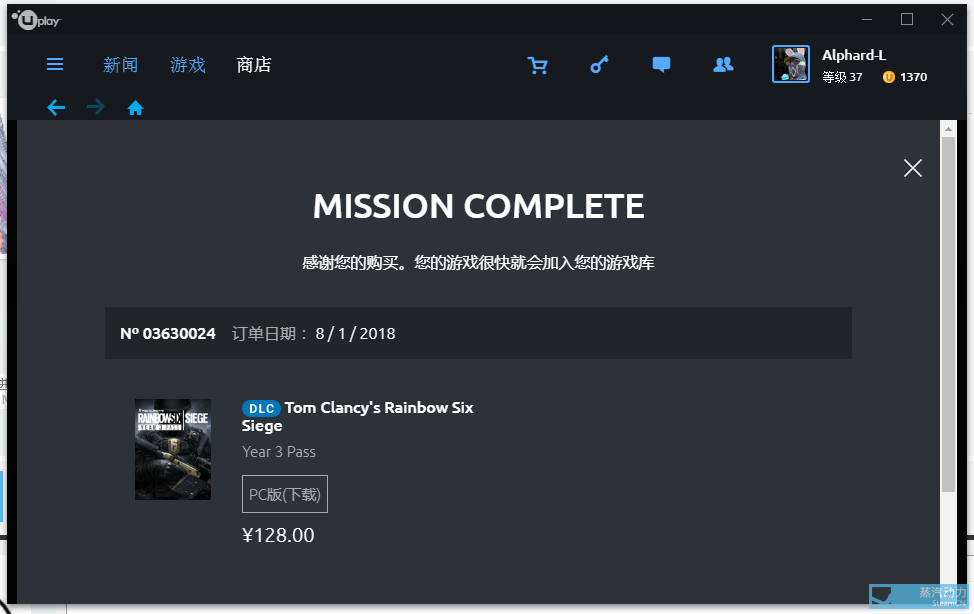Minimize the Uplay window

(x=867, y=19)
